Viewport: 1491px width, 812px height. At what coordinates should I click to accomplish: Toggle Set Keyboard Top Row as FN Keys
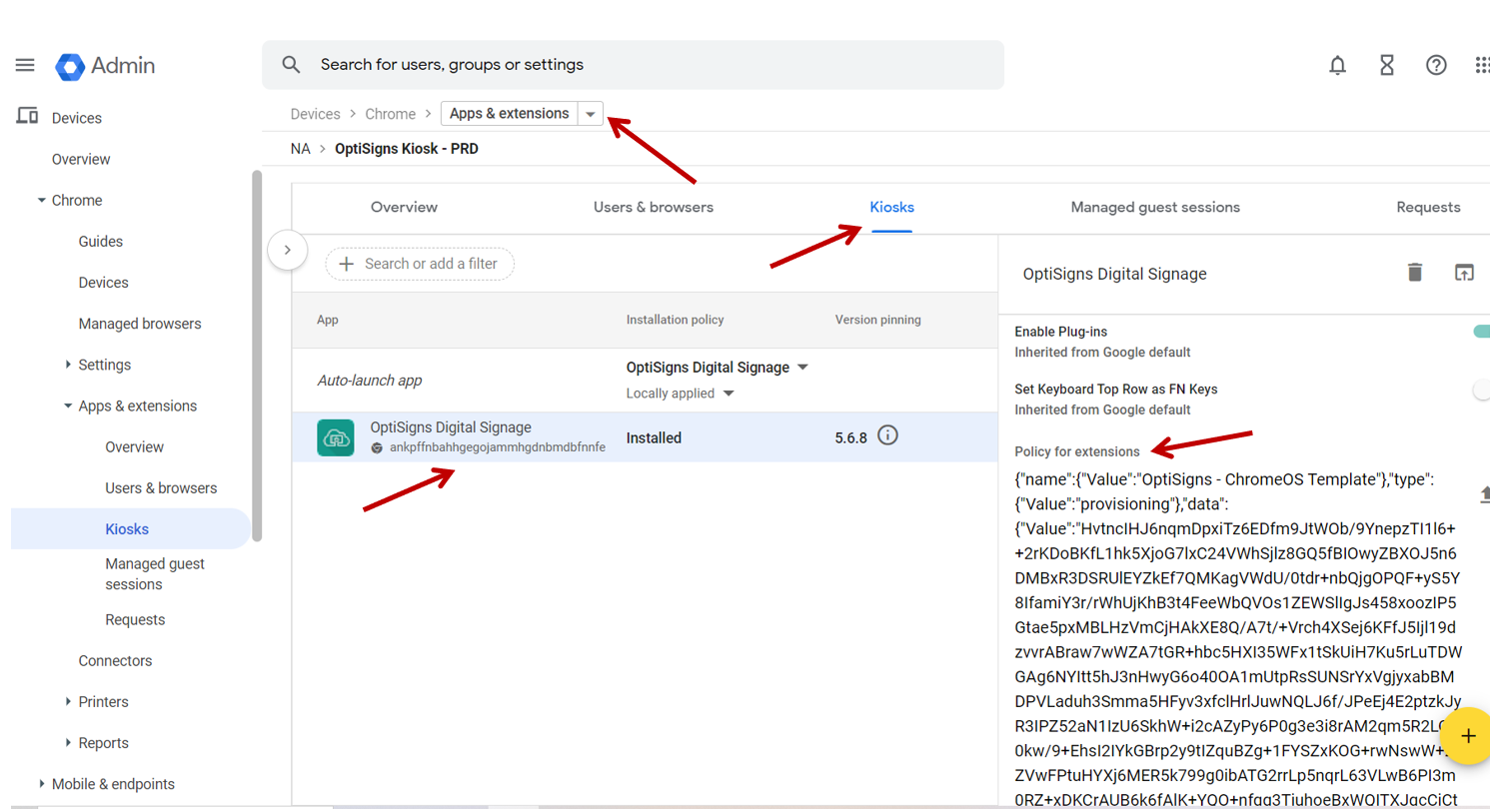pyautogui.click(x=1482, y=390)
